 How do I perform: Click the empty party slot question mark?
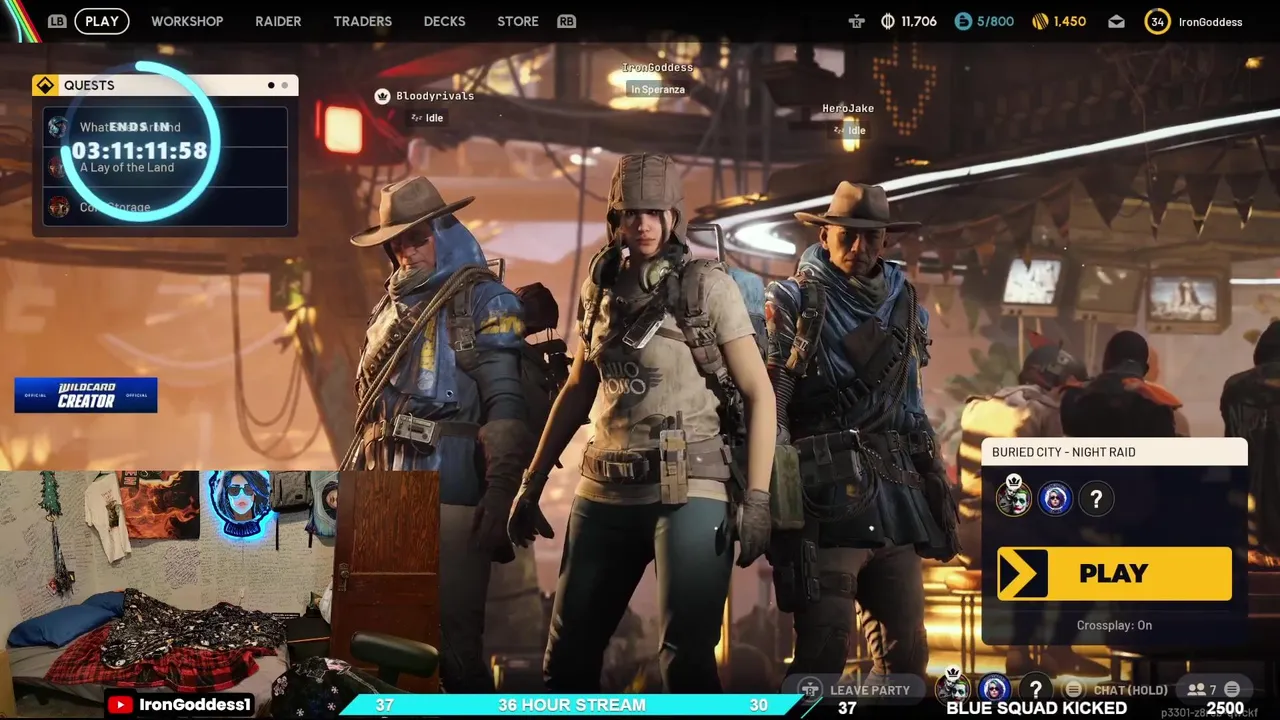point(1035,689)
